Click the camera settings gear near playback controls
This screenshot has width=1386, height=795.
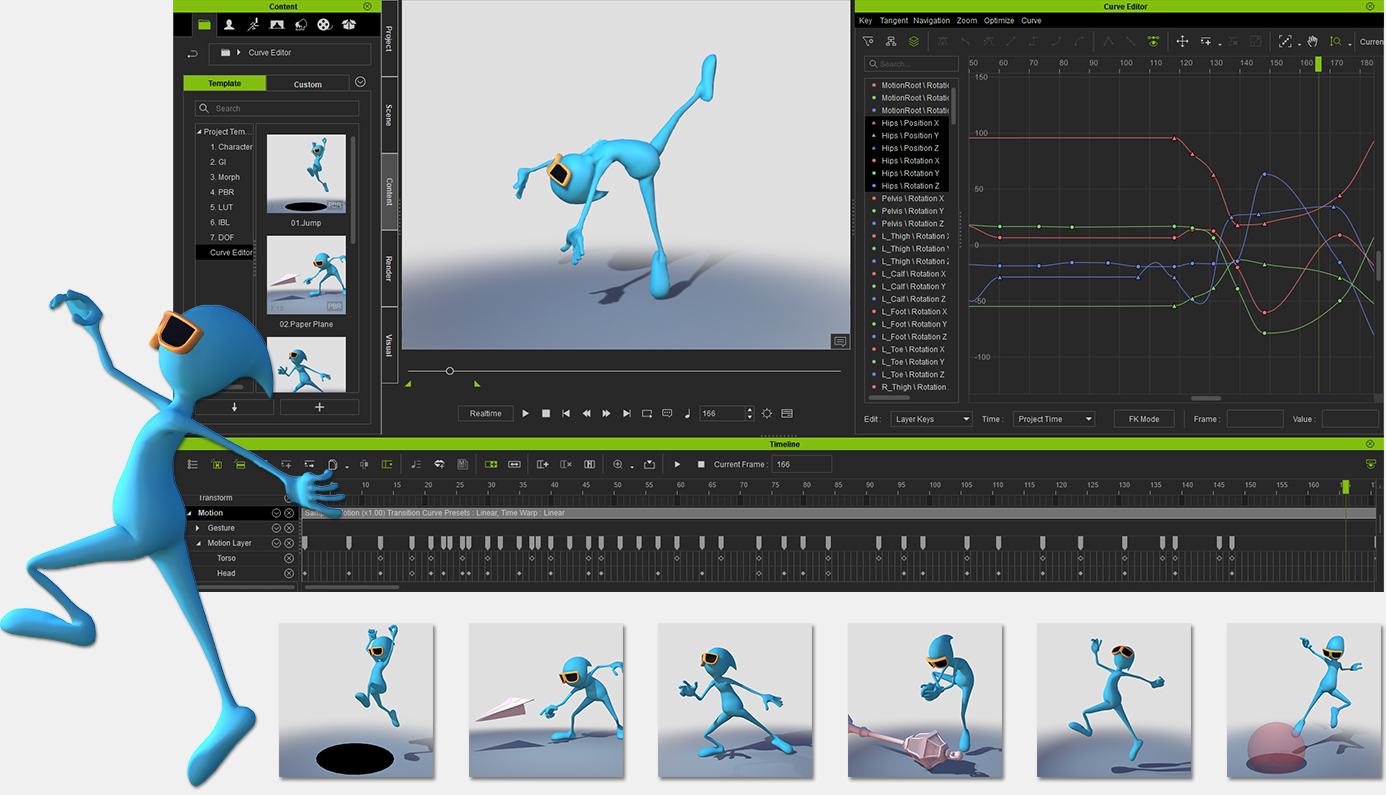[766, 413]
